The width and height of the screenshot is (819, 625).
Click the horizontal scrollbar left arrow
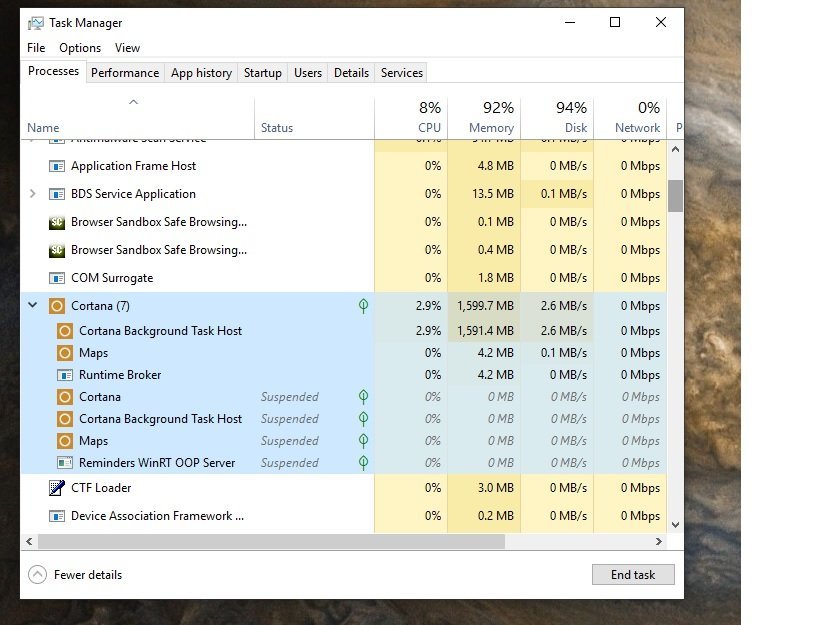click(29, 541)
